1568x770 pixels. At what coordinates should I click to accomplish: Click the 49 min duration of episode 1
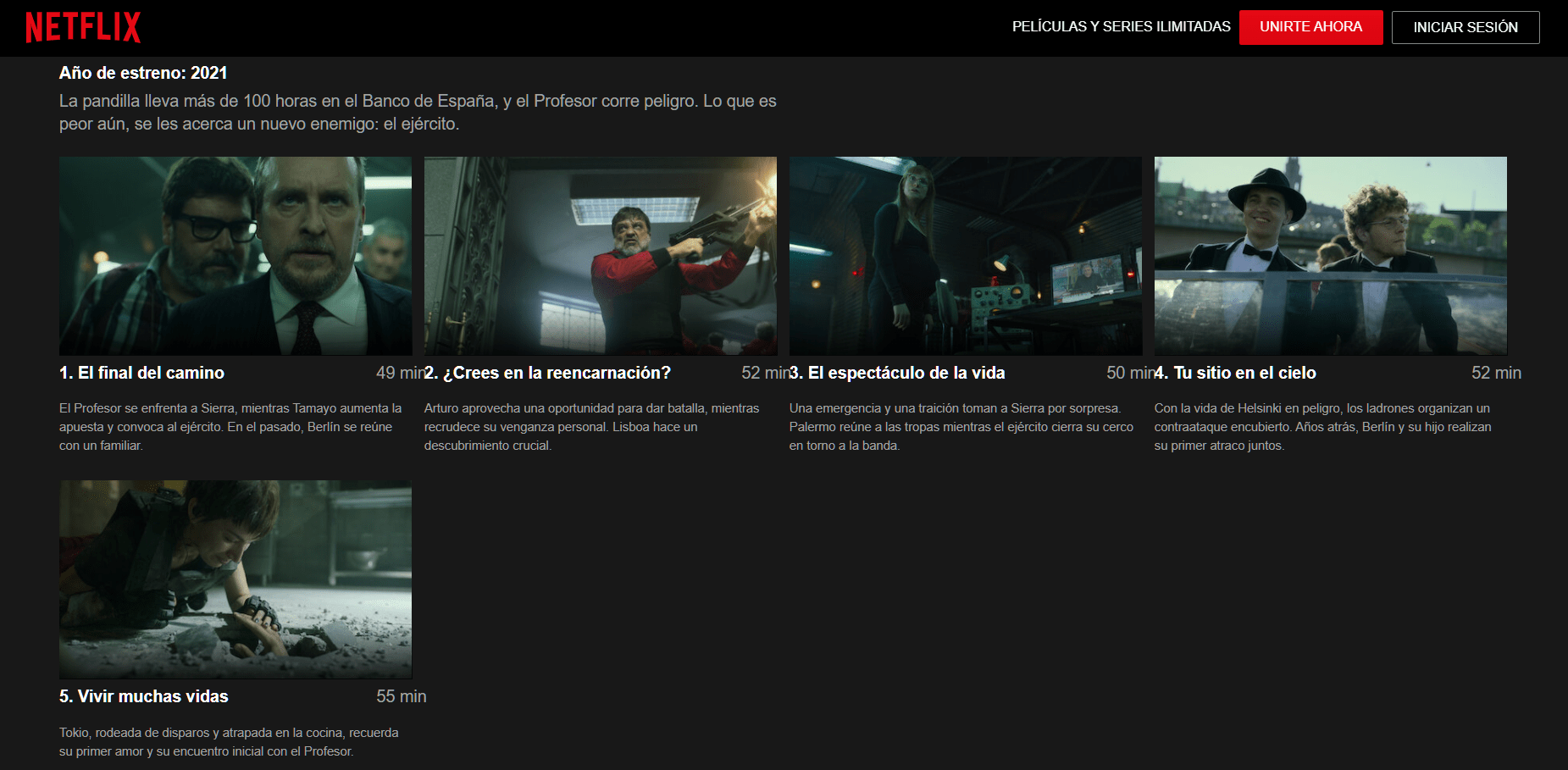[x=401, y=373]
